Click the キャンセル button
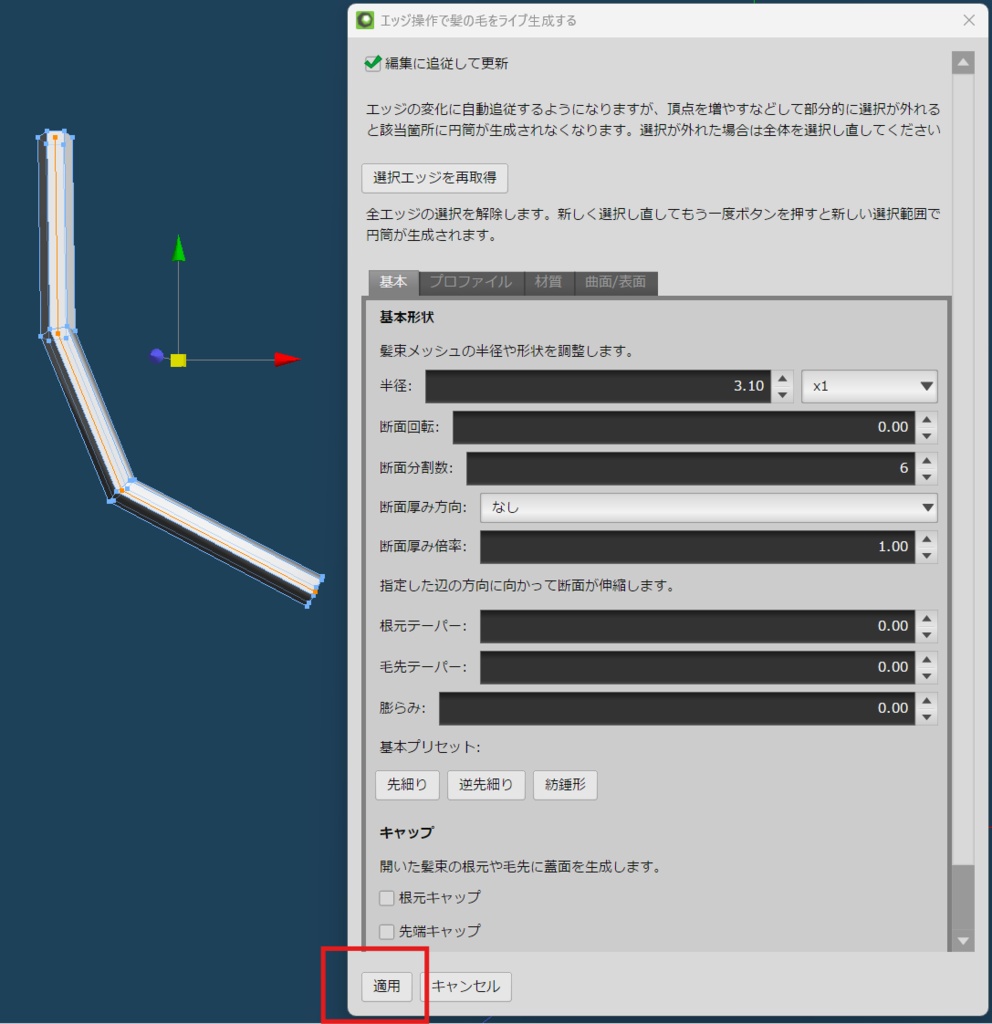This screenshot has width=992, height=1024. [466, 986]
